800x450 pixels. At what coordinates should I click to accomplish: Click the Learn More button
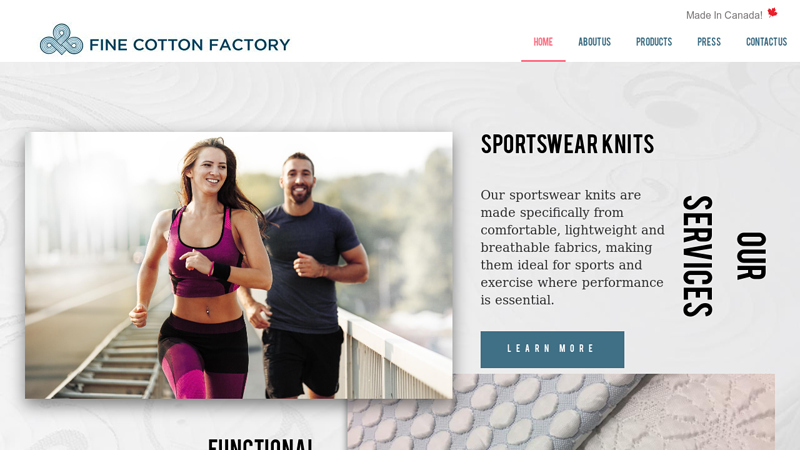(552, 349)
